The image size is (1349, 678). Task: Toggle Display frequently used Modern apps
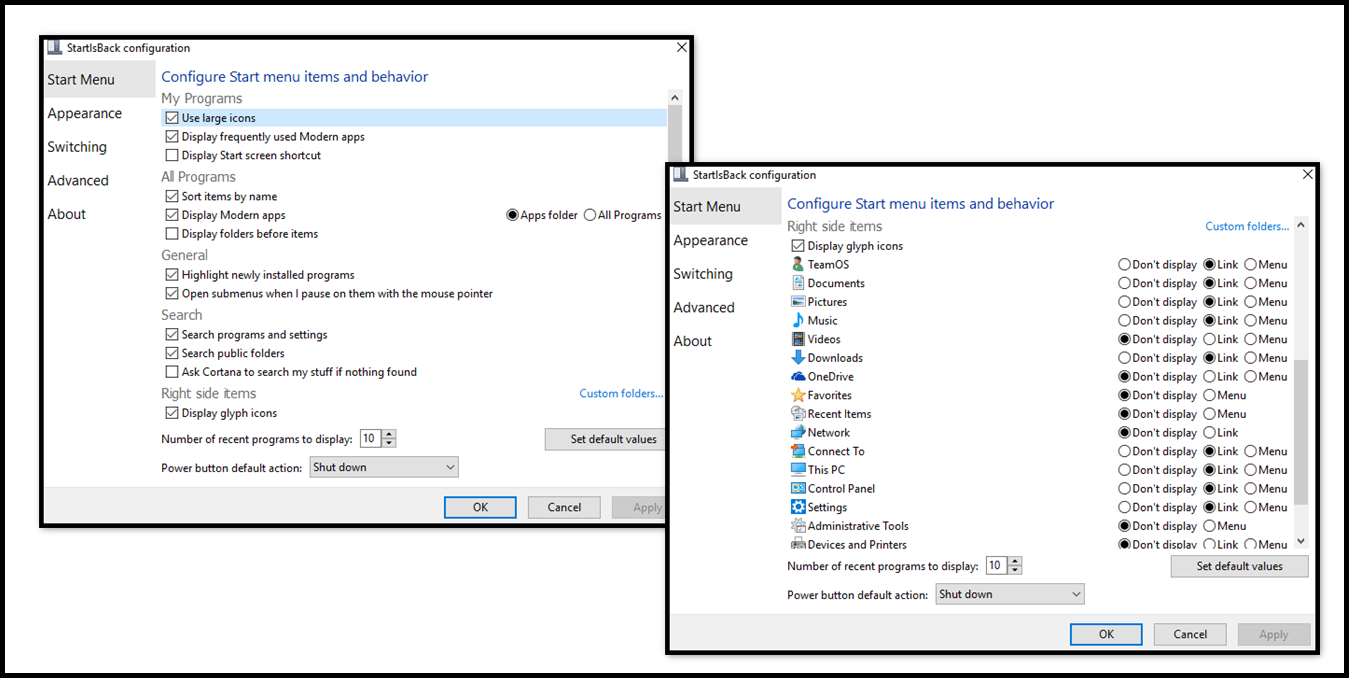click(x=172, y=137)
